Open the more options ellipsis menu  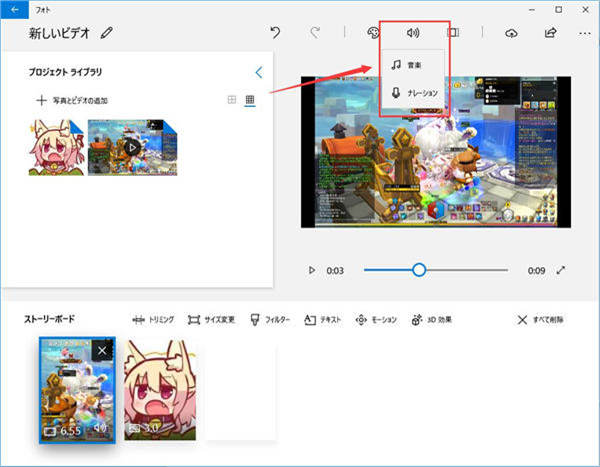click(x=585, y=33)
